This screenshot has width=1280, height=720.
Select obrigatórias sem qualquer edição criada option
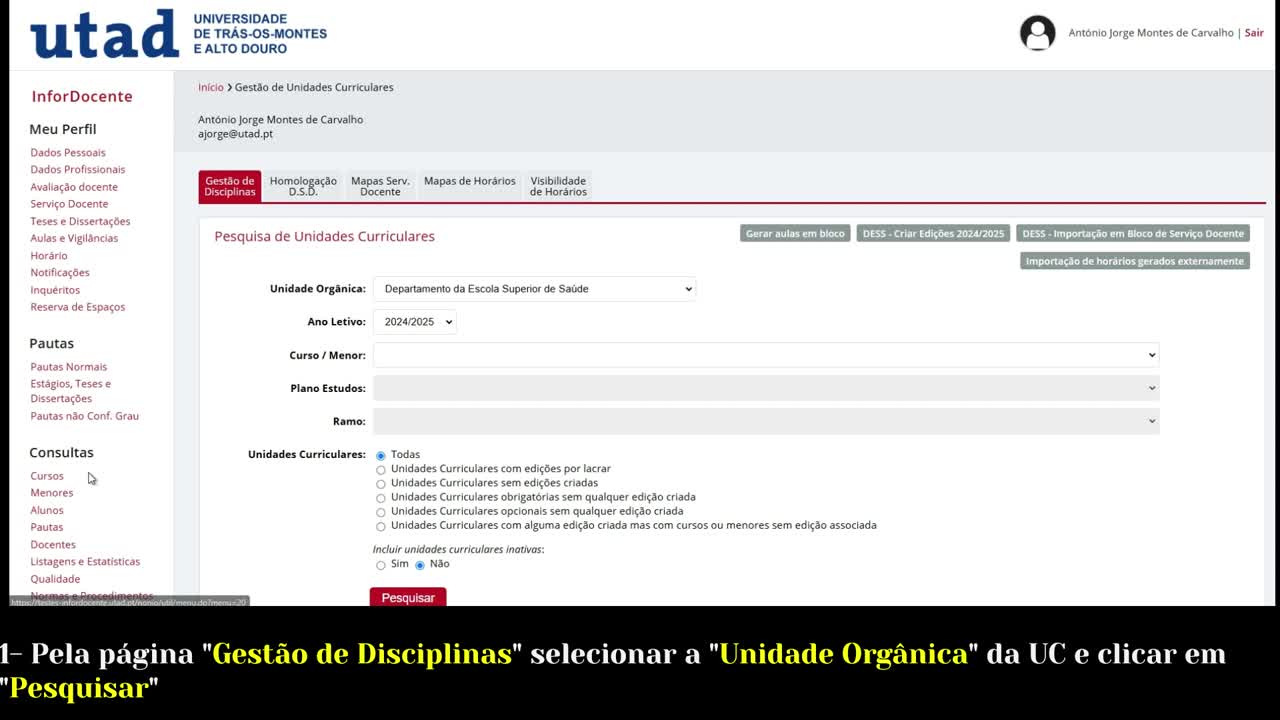(380, 498)
